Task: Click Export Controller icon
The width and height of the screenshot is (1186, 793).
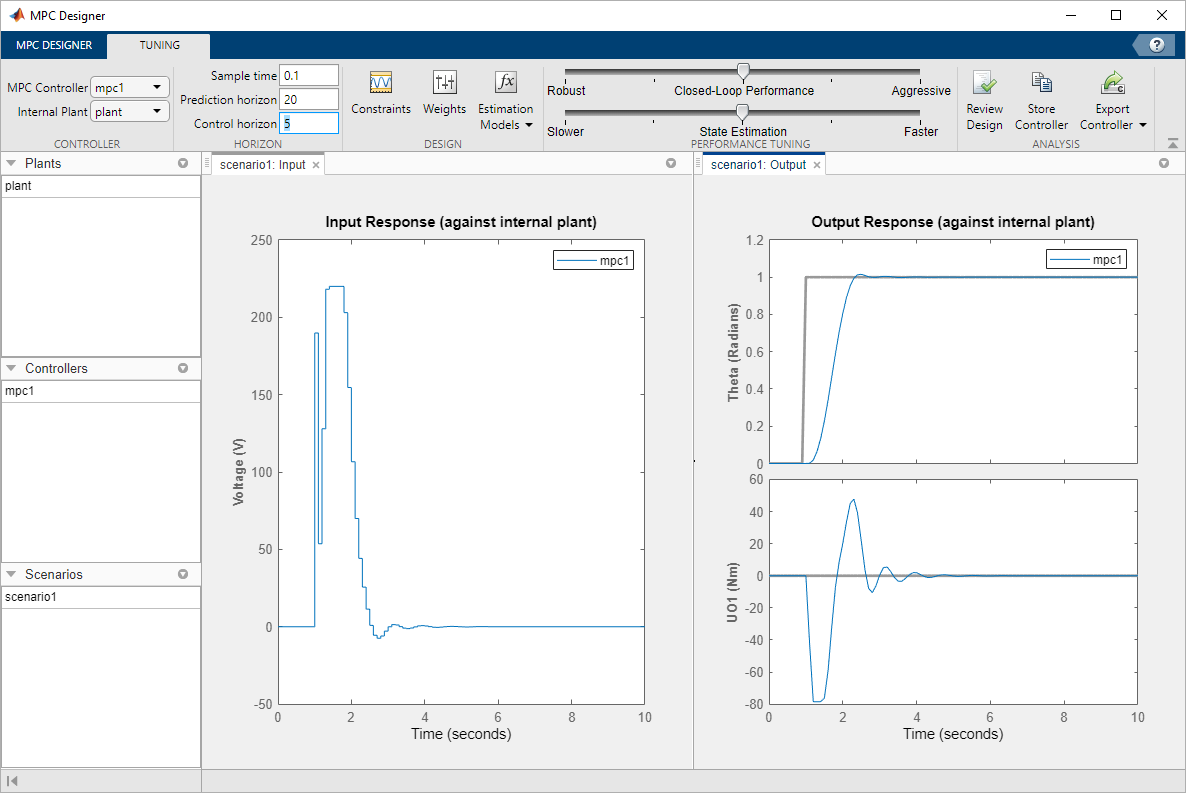Action: point(1113,83)
